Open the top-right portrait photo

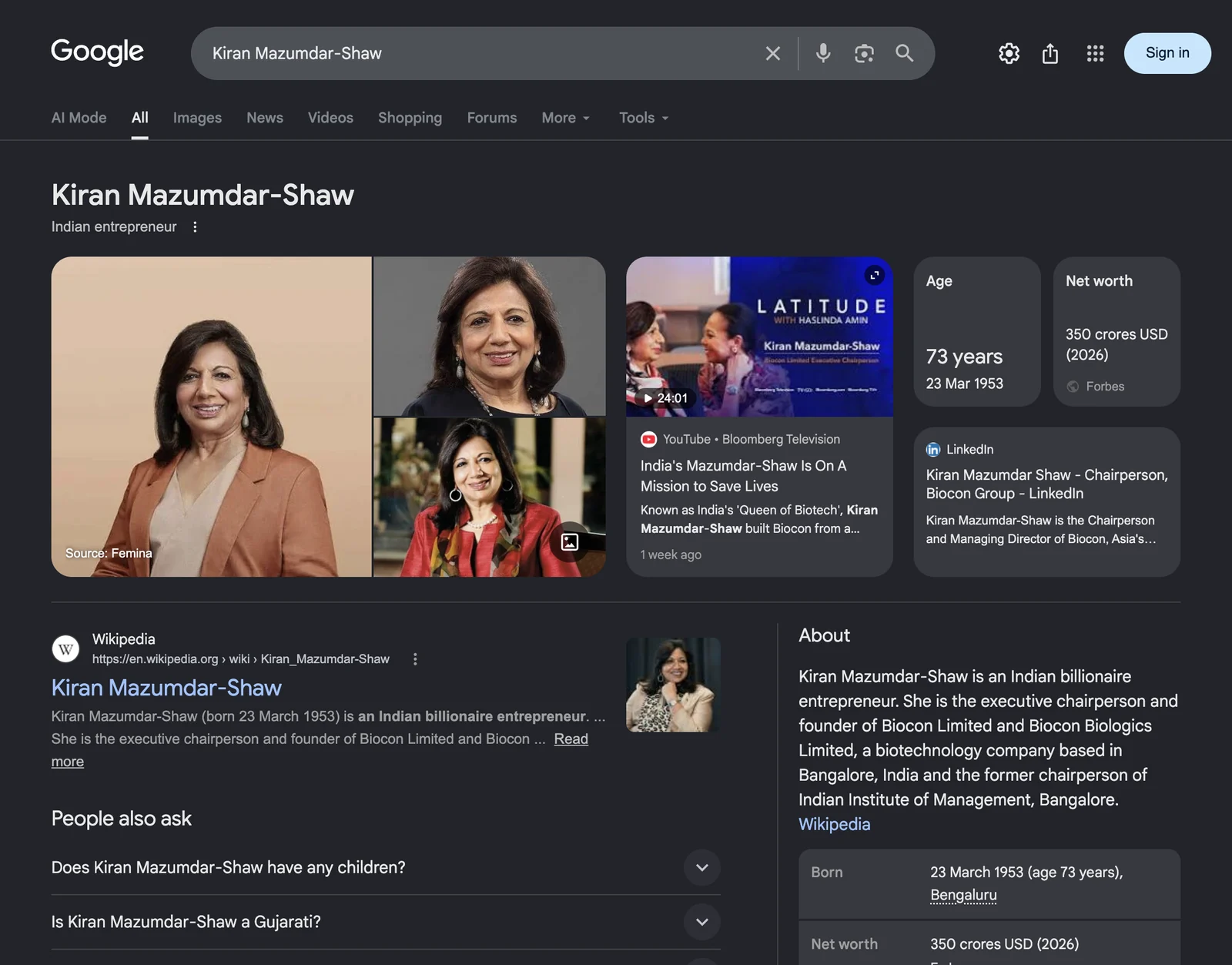pos(490,337)
